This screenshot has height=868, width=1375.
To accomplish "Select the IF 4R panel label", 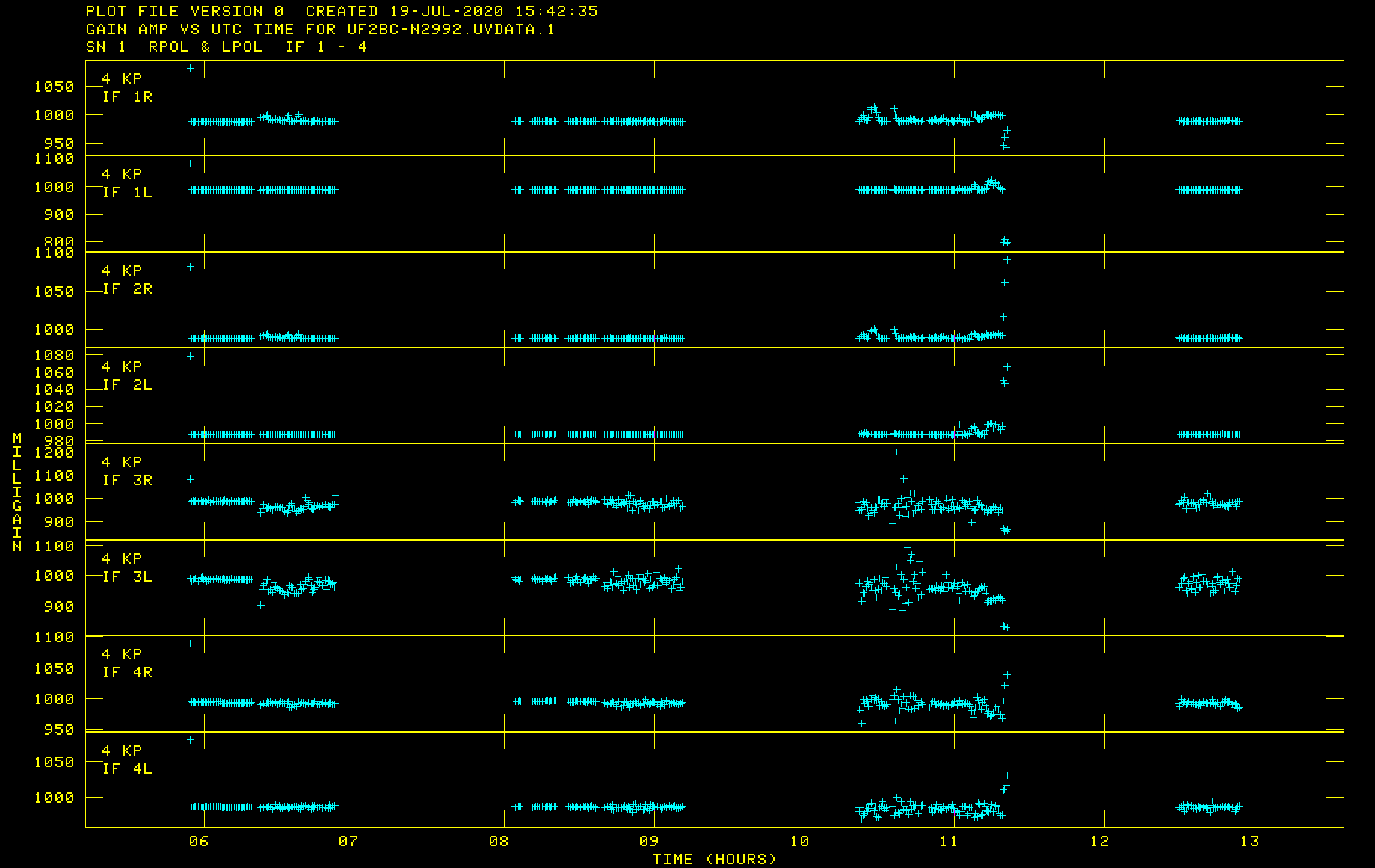I will point(127,672).
